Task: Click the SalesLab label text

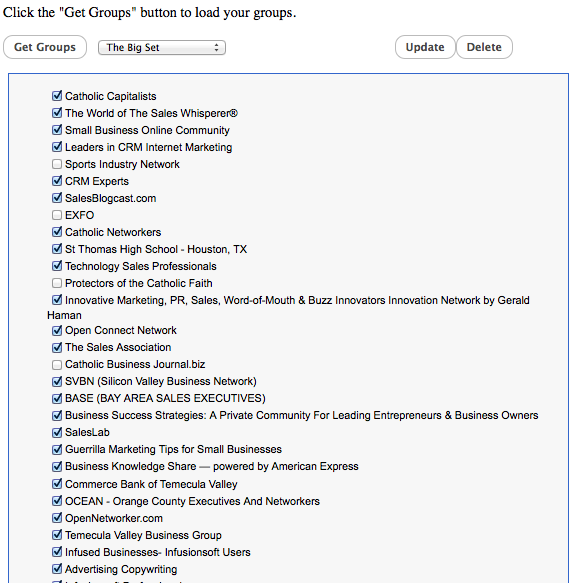Action: click(x=87, y=432)
